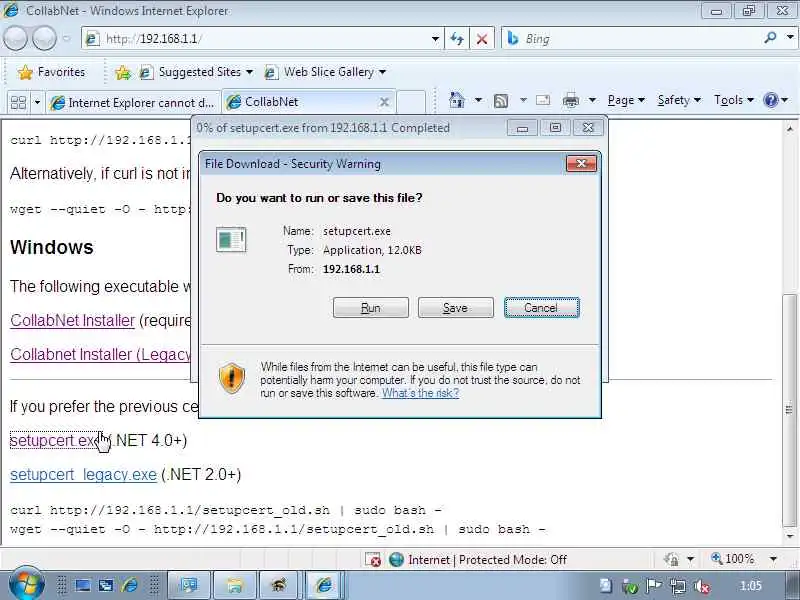Open the Page menu

tap(626, 100)
